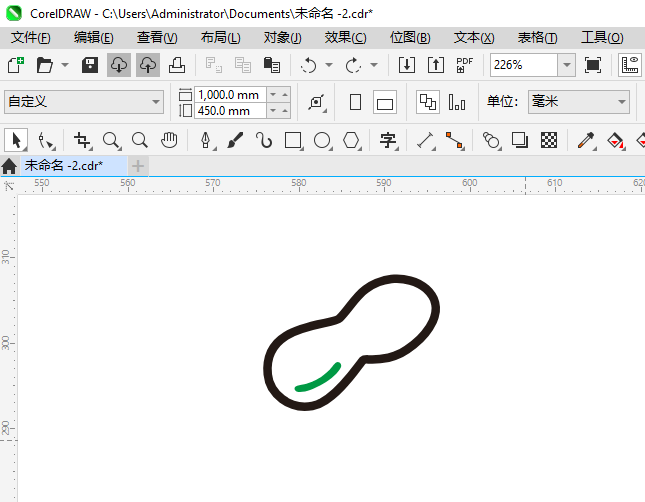The image size is (645, 502).
Task: Select landscape page orientation
Action: pos(385,102)
